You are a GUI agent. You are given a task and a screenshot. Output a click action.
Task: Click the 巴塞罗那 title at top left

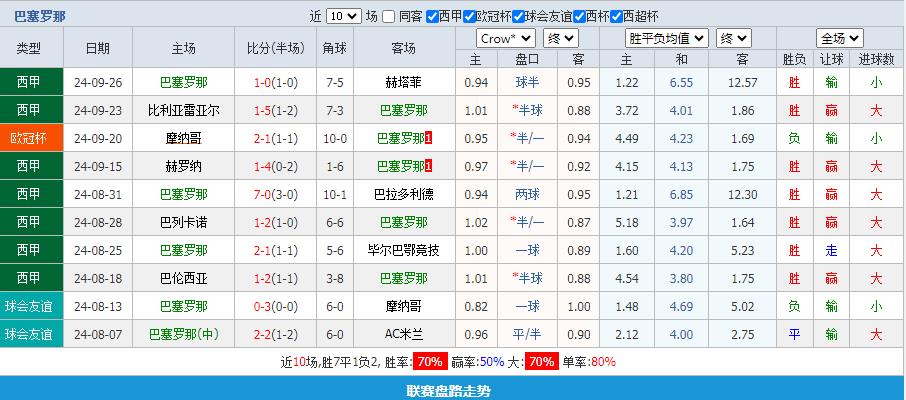(42, 16)
